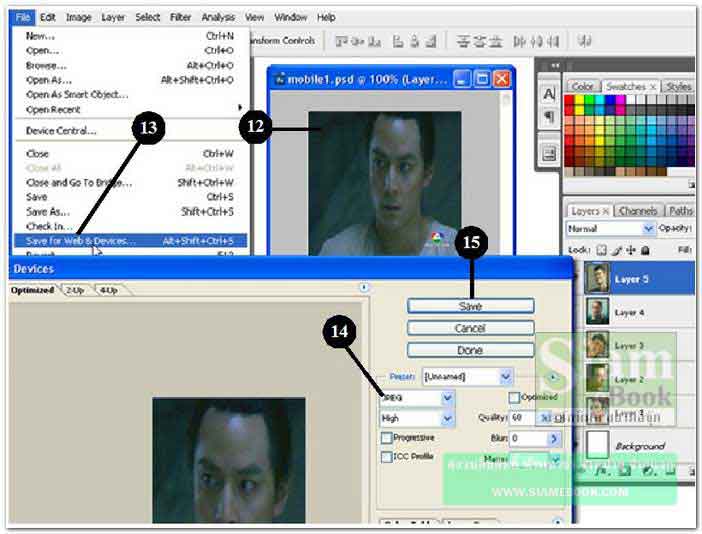Open the Preset dropdown showing Unnamed
702x534 pixels.
click(467, 376)
